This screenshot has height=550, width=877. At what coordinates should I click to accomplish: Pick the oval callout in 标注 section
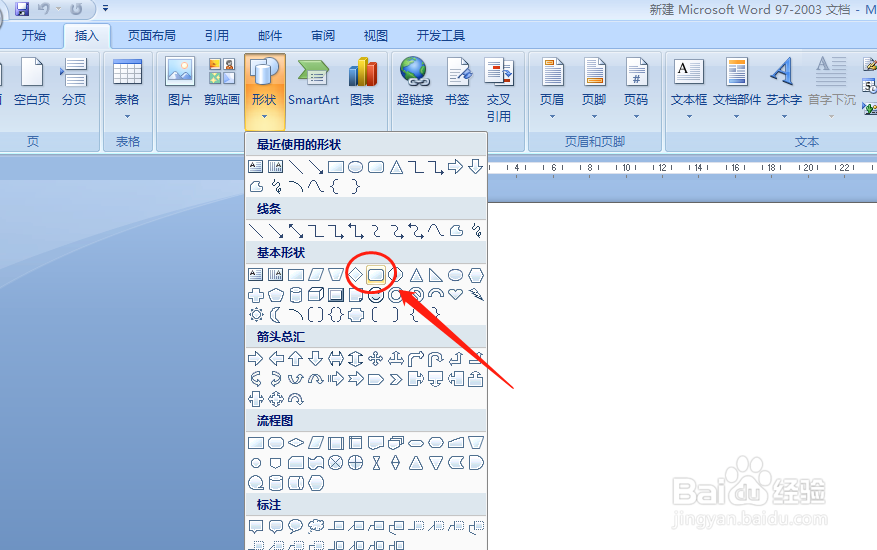(296, 526)
